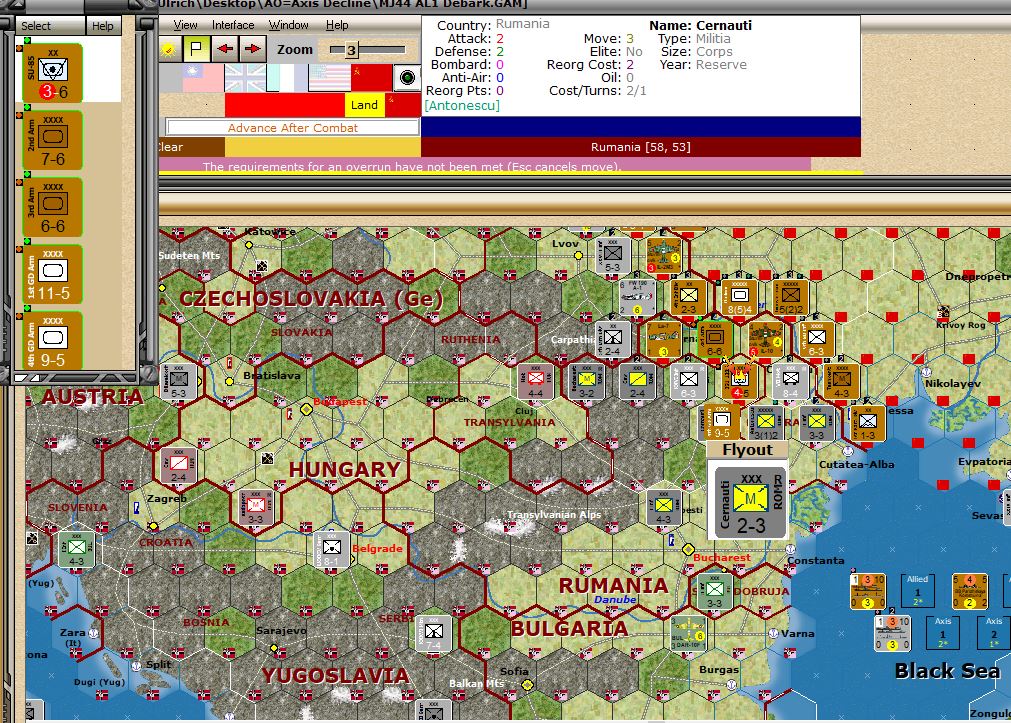Click the sun weather icon in toolbar

[170, 49]
